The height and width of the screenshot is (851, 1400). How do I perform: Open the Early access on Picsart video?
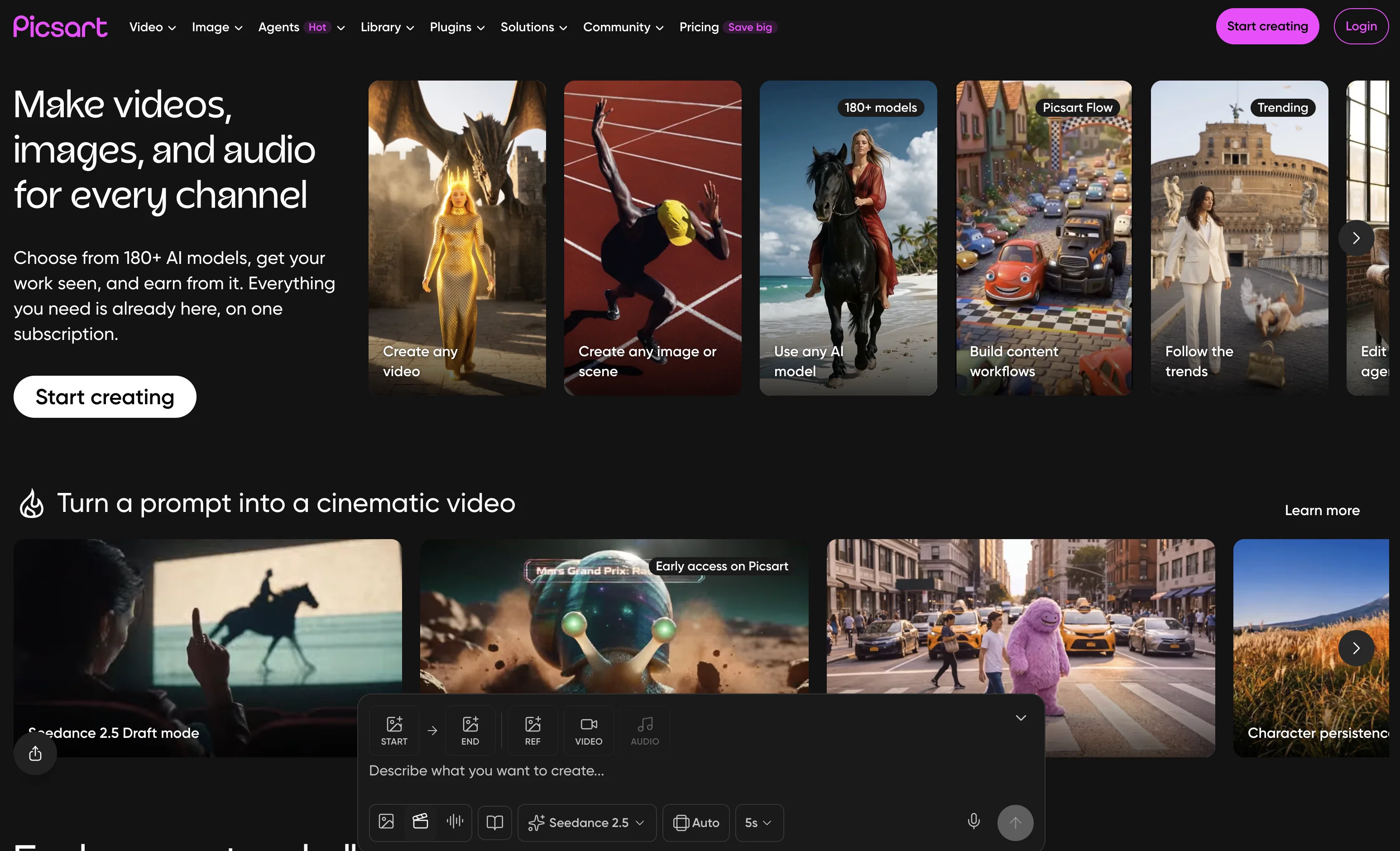[x=614, y=617]
